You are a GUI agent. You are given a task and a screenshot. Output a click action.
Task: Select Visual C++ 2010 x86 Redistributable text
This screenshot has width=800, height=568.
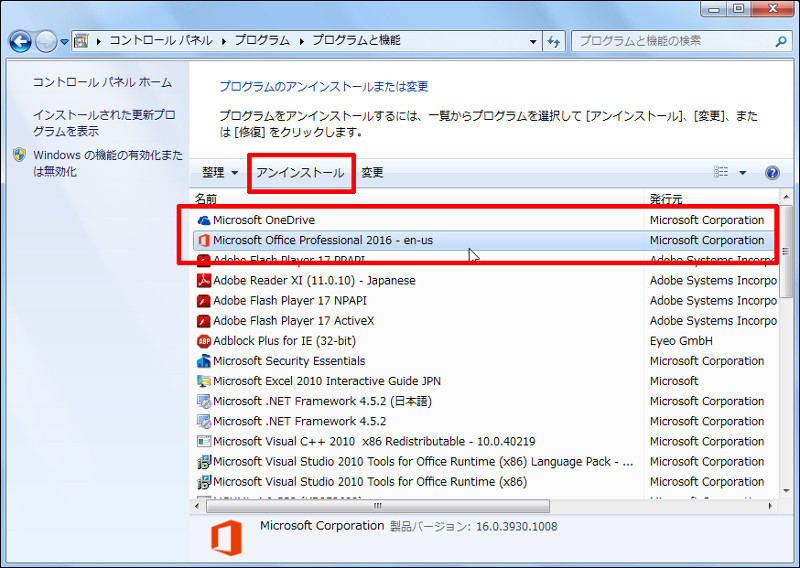coord(374,441)
